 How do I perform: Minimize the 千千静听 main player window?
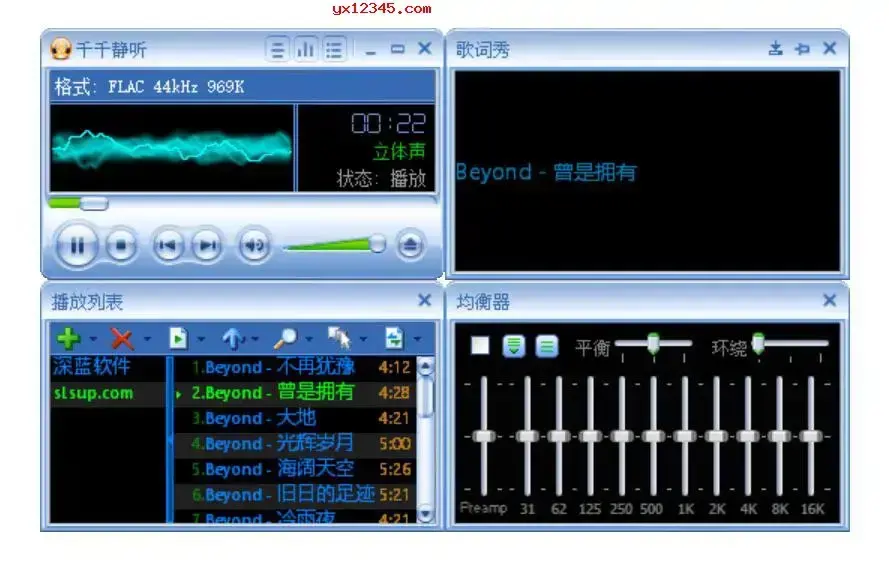point(370,51)
